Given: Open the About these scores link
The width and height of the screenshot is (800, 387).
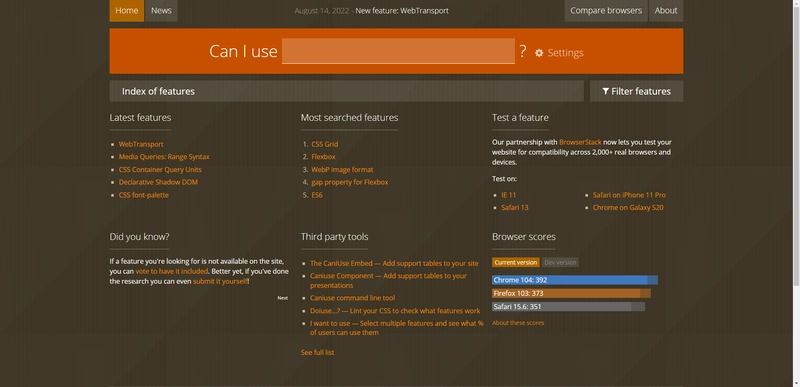Looking at the screenshot, I should (518, 323).
